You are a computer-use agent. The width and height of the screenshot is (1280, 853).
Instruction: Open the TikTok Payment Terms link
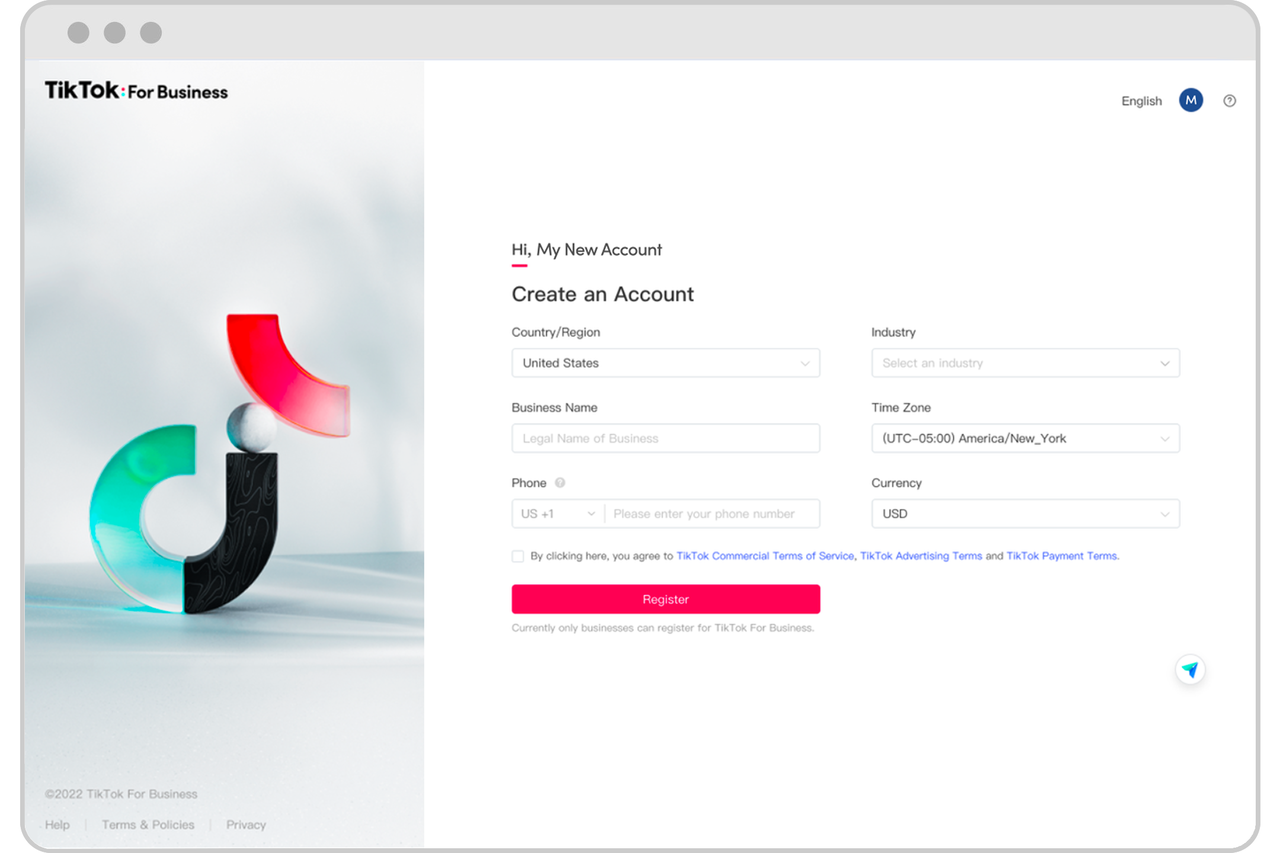tap(1061, 556)
